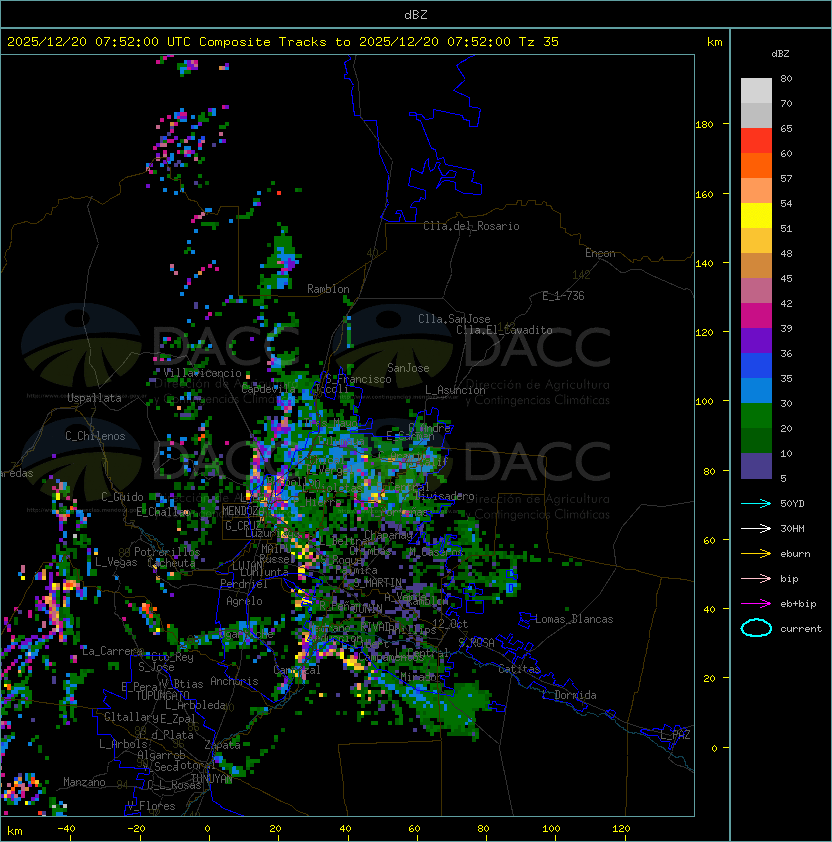832x842 pixels.
Task: Click the 'S_Francisco' map label
Action: point(358,379)
